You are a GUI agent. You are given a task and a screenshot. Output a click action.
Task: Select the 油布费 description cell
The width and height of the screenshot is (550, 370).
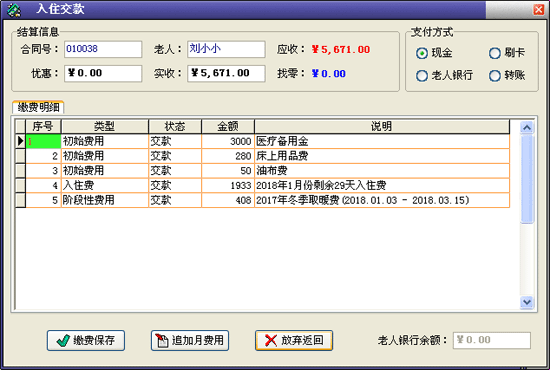click(382, 171)
